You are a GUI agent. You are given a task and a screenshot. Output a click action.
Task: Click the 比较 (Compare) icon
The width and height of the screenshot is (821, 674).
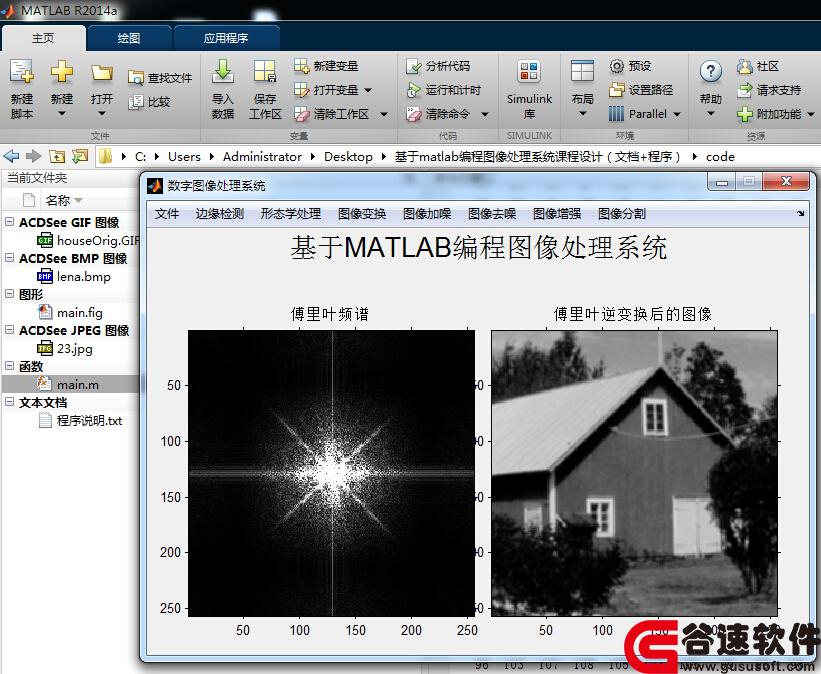tap(136, 102)
